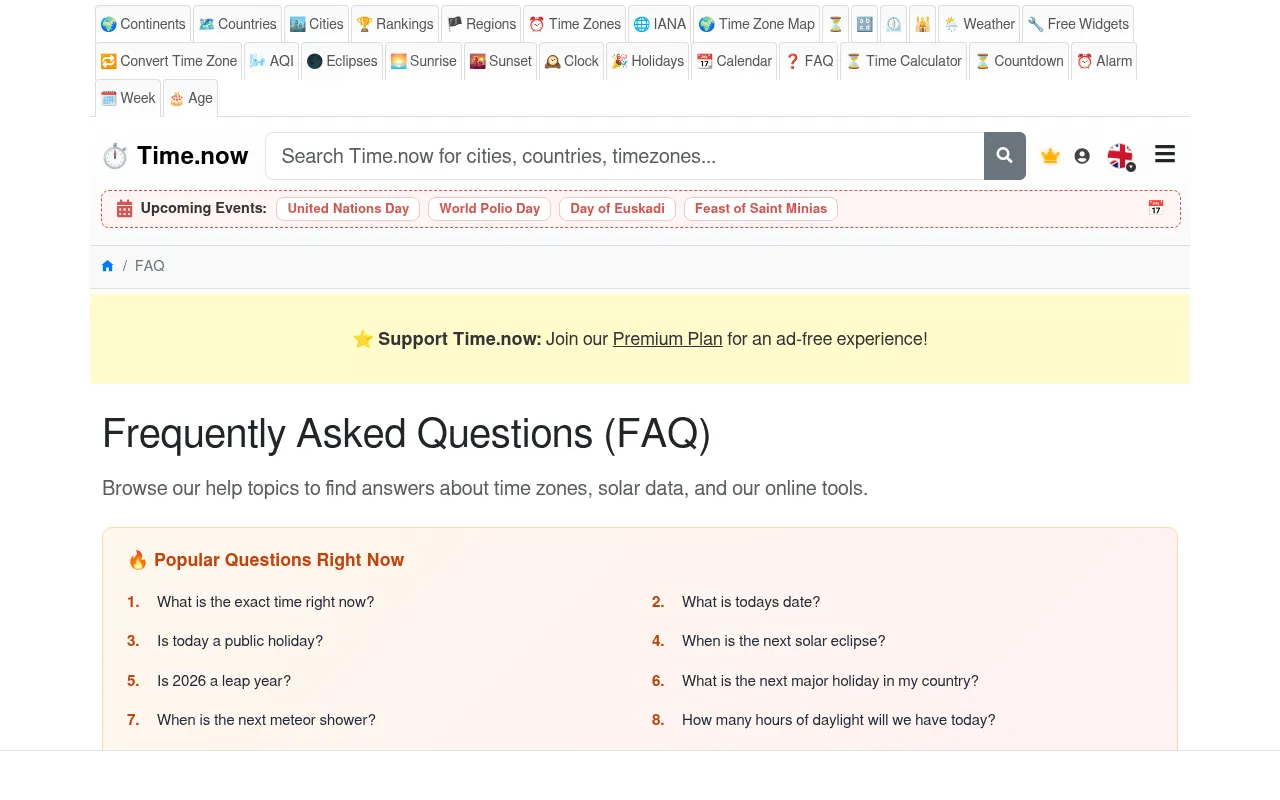Click the mosque icon nav tab
Viewport: 1280px width, 800px height.
tap(923, 24)
